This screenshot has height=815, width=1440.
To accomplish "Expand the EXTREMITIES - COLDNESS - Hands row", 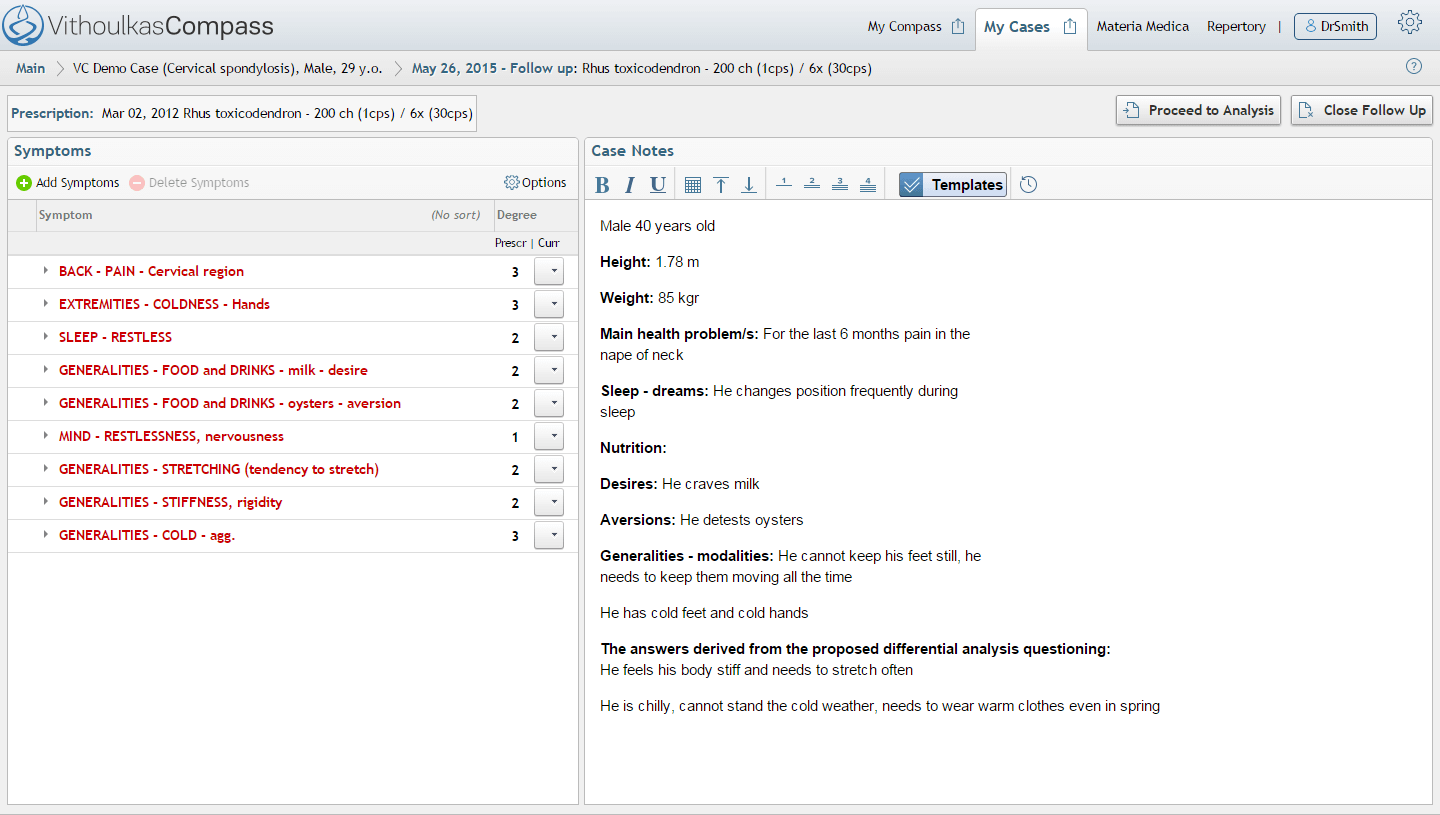I will click(x=45, y=304).
